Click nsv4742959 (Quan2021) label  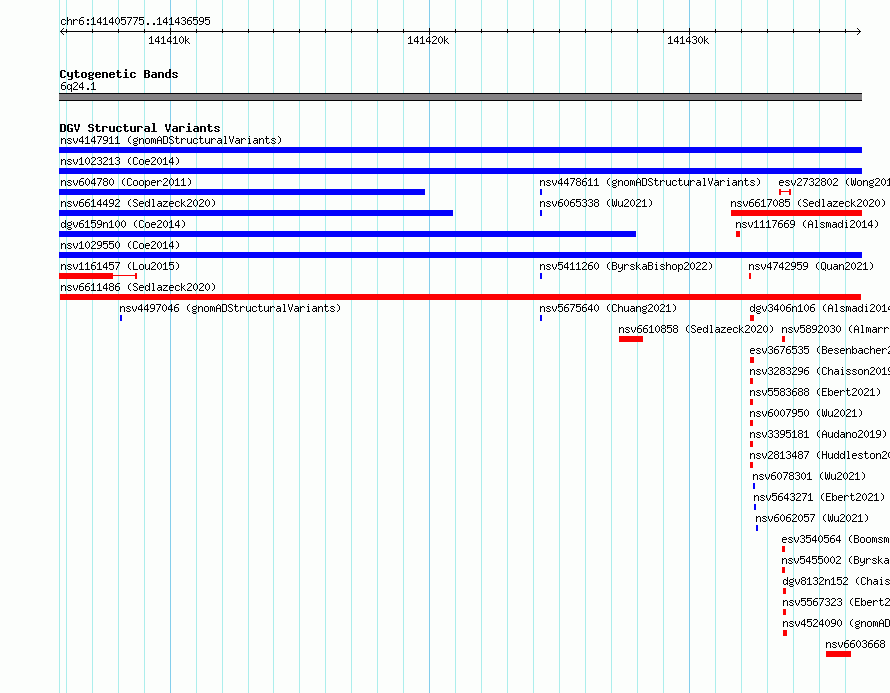[811, 266]
